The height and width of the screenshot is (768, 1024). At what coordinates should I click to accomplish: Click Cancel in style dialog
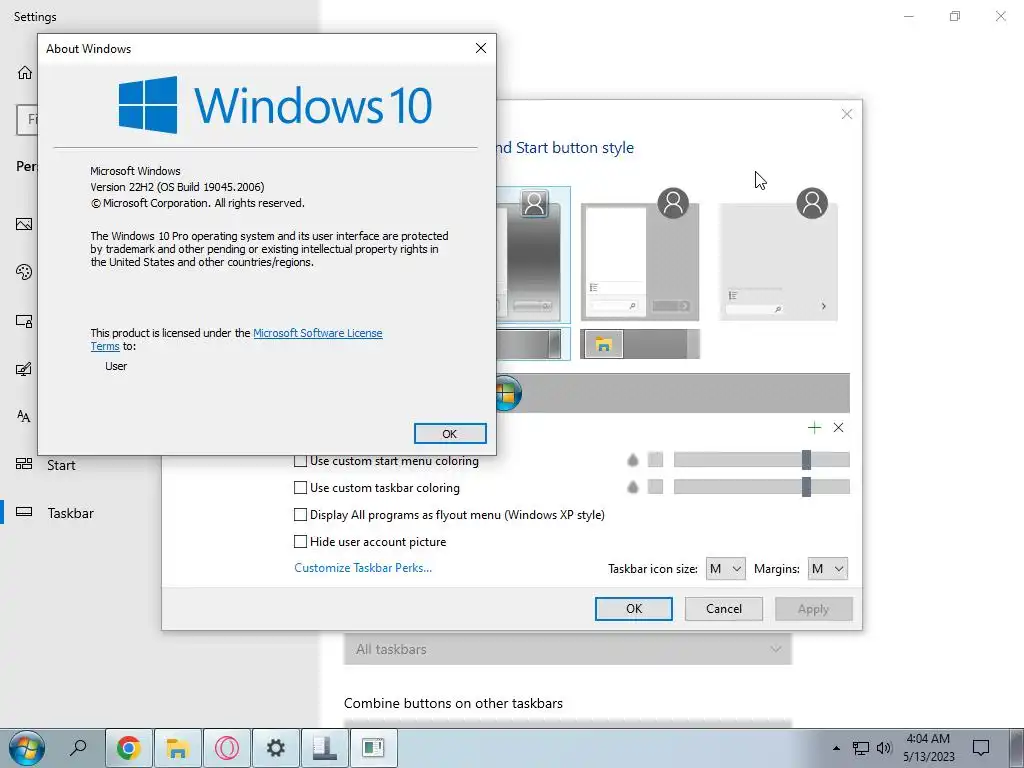(x=724, y=609)
